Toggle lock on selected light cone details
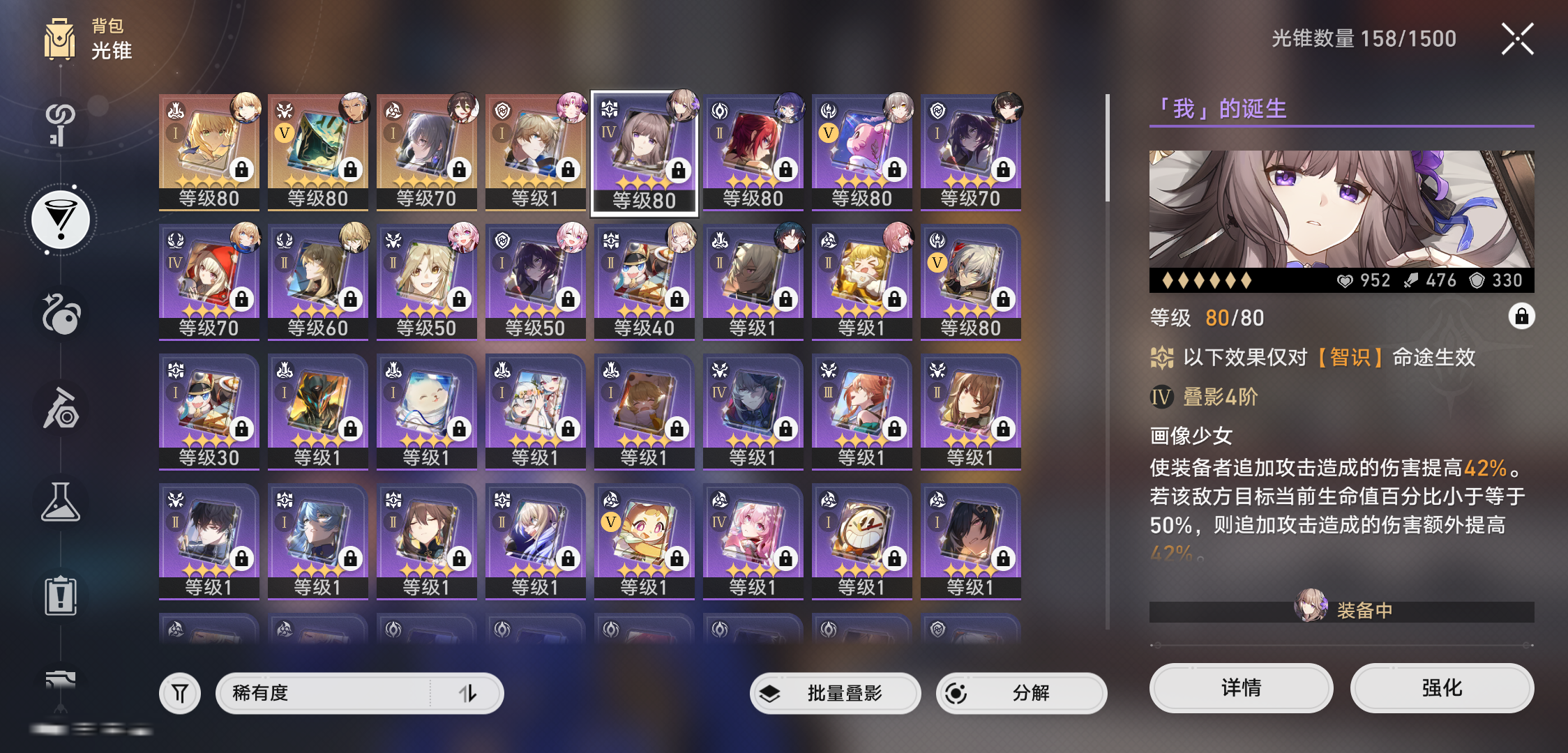This screenshot has width=1568, height=753. click(1521, 317)
